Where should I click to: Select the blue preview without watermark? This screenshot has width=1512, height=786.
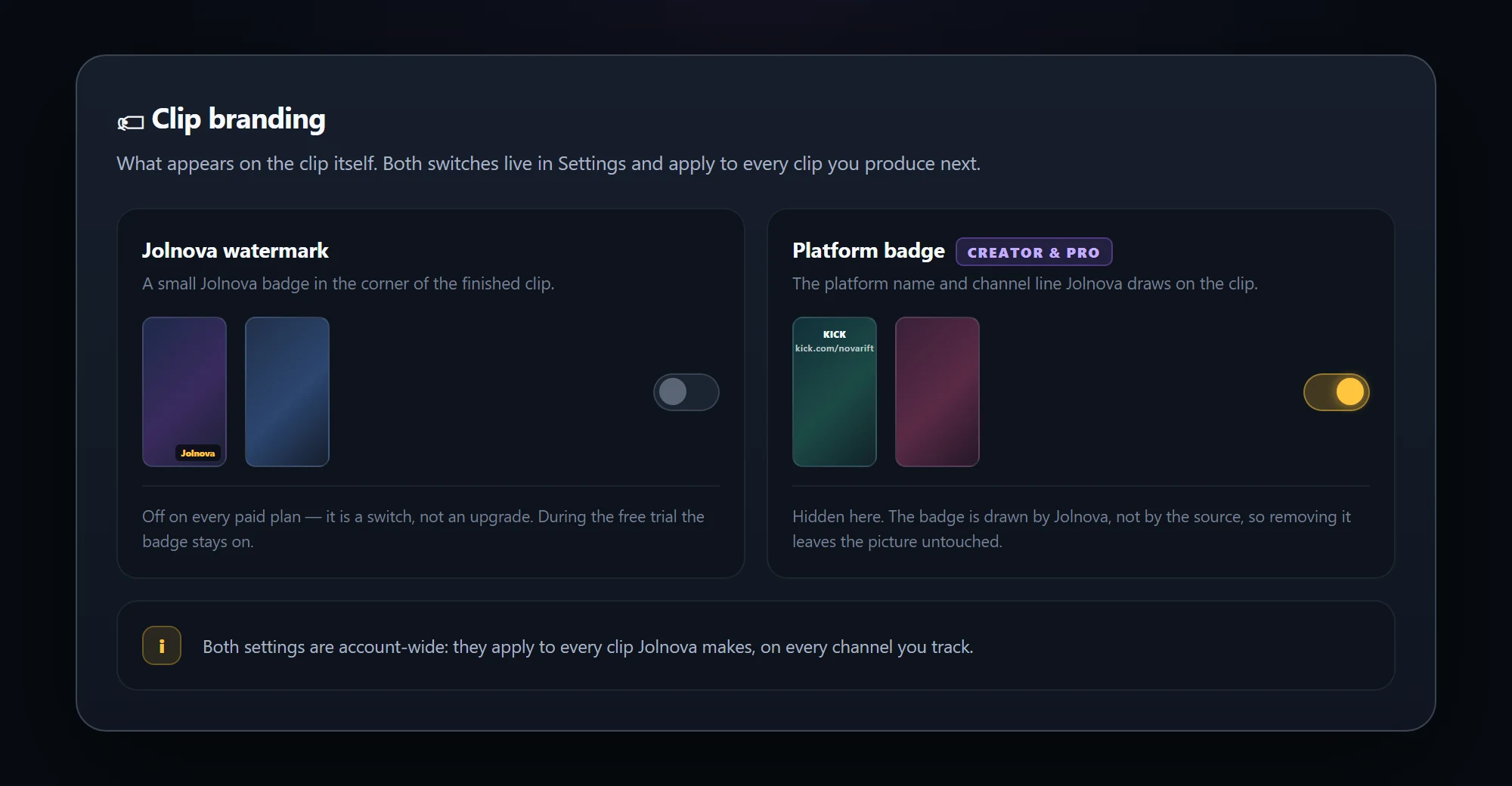point(287,391)
